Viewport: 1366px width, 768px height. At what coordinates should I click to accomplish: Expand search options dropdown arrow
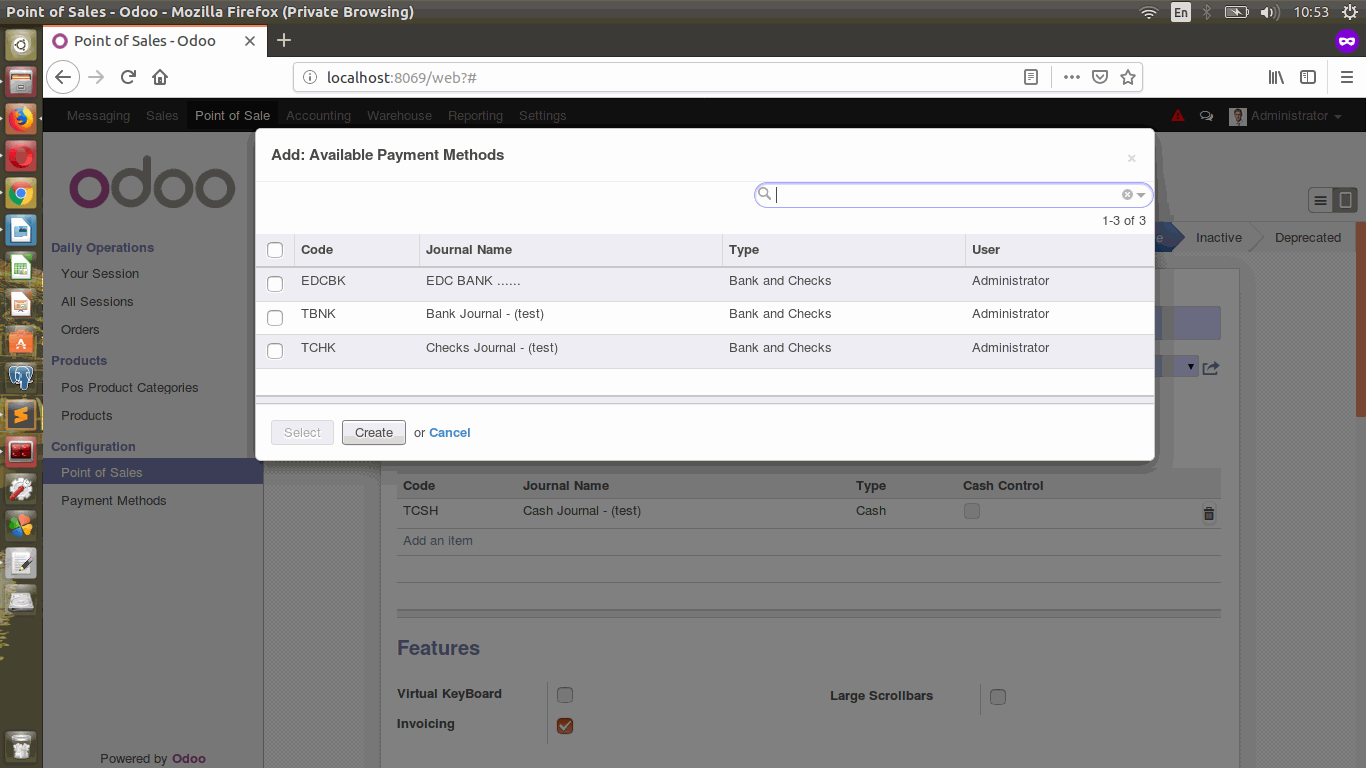click(1141, 195)
